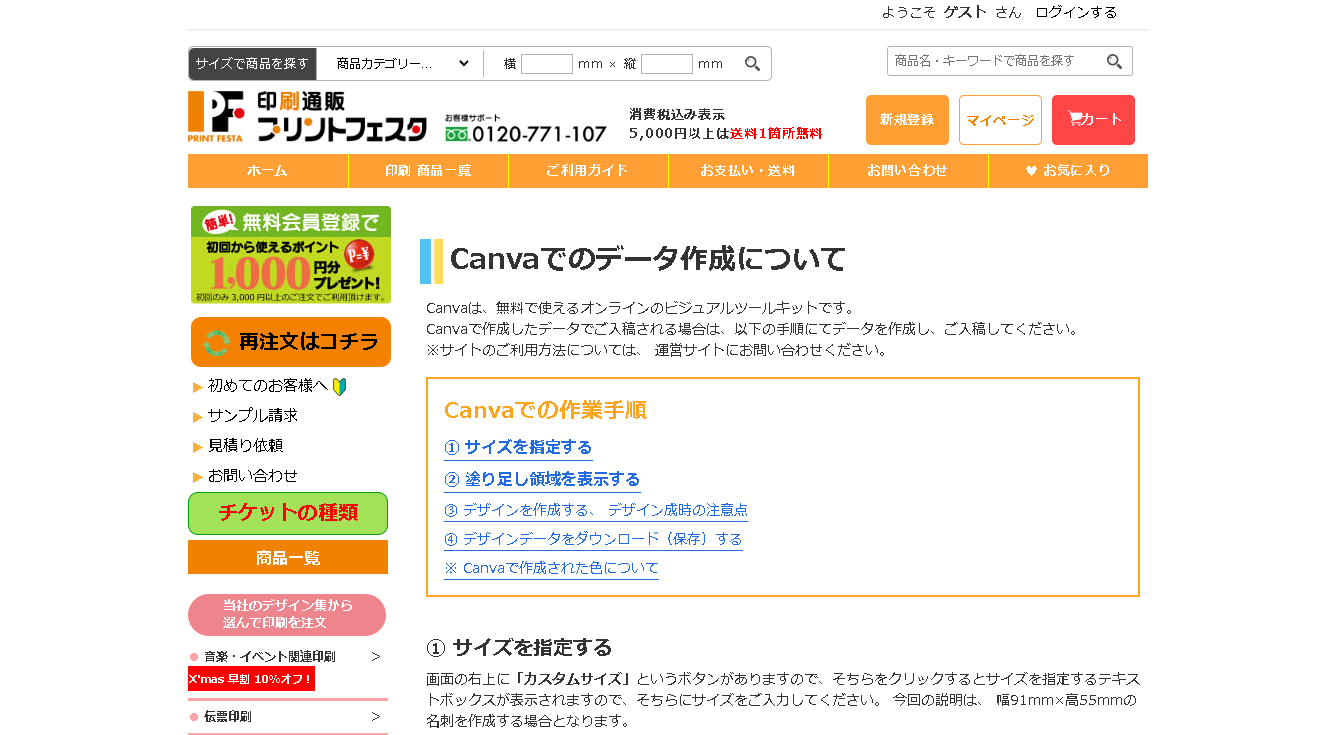
Task: Focus the 横 mm width field
Action: click(x=547, y=64)
